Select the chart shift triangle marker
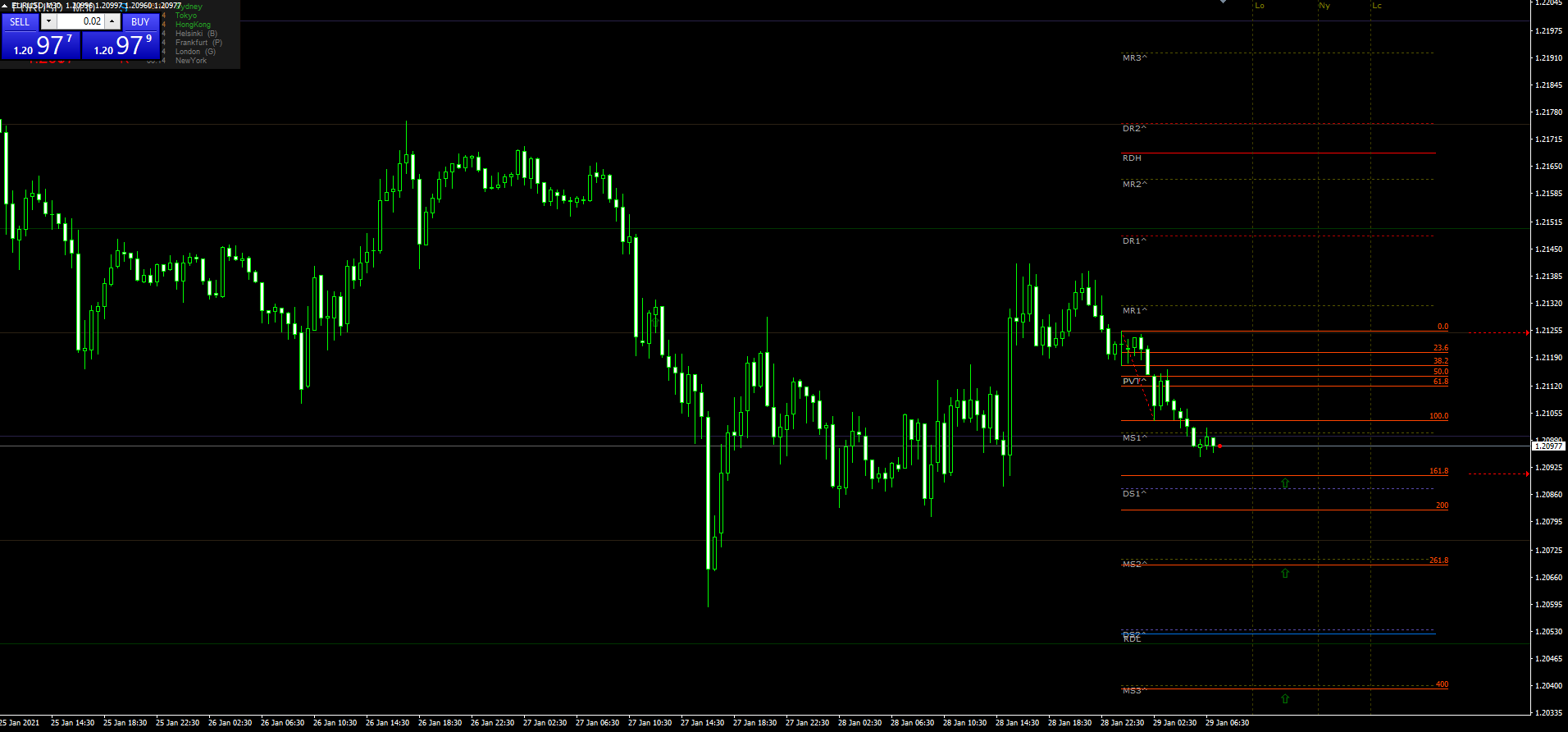 click(1224, 2)
